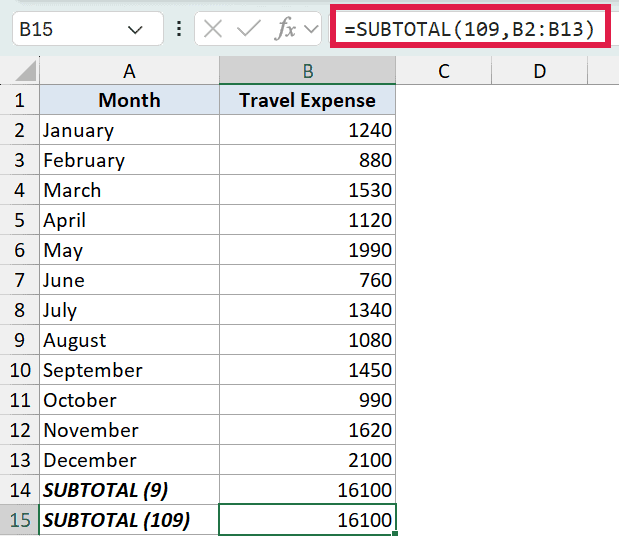
Task: Select row 8 header
Action: (20, 310)
